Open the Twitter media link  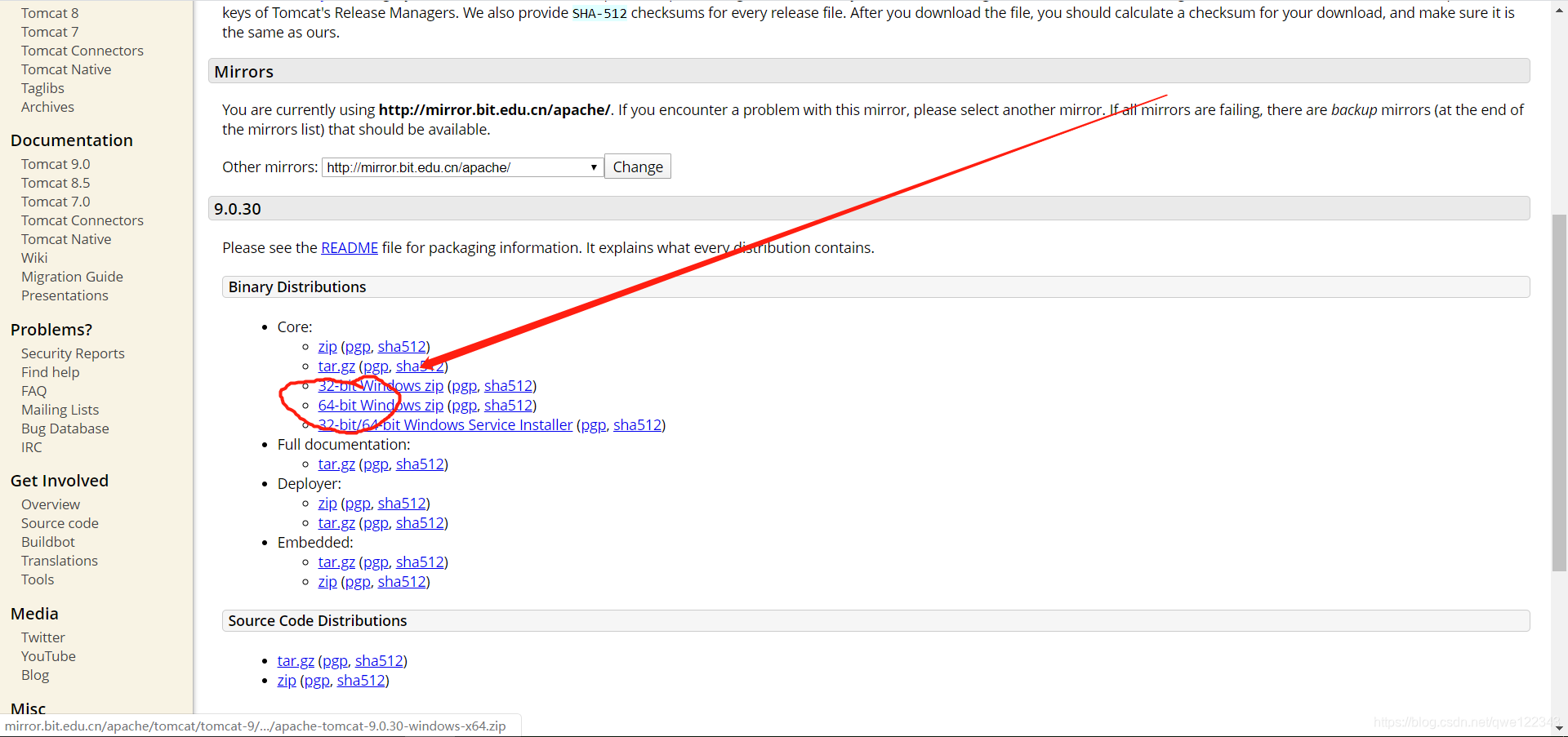click(x=43, y=637)
